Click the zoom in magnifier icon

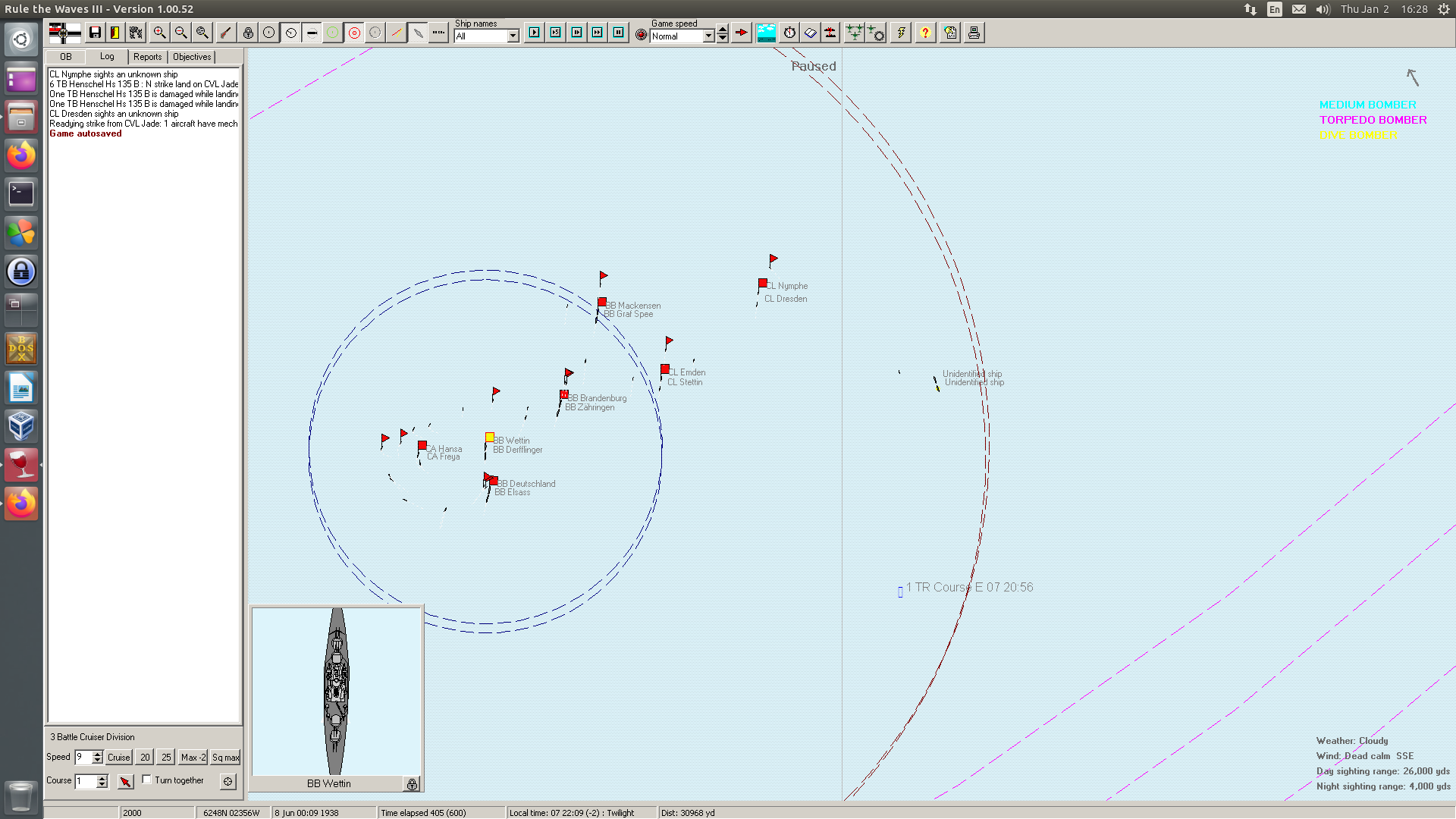point(159,33)
